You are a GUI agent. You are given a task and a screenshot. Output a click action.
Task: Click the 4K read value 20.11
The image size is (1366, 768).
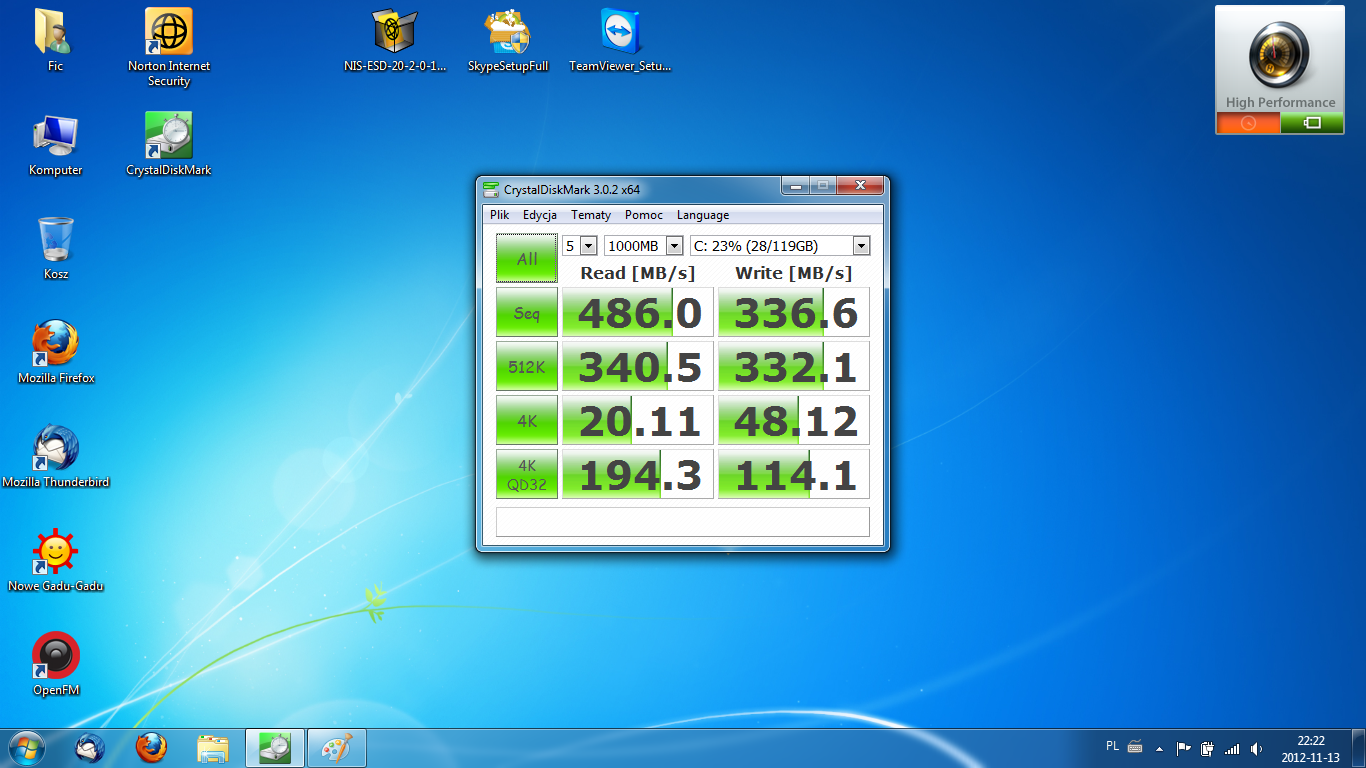pos(638,421)
